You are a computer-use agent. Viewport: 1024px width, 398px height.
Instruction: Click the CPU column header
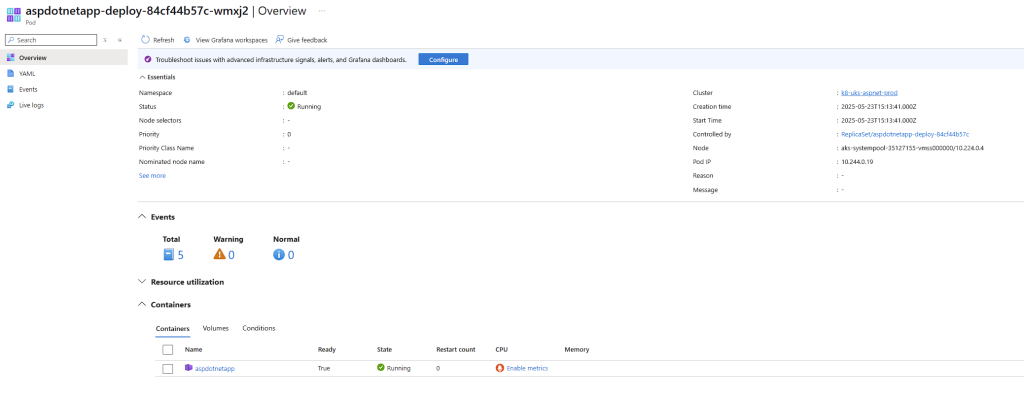[x=502, y=350]
